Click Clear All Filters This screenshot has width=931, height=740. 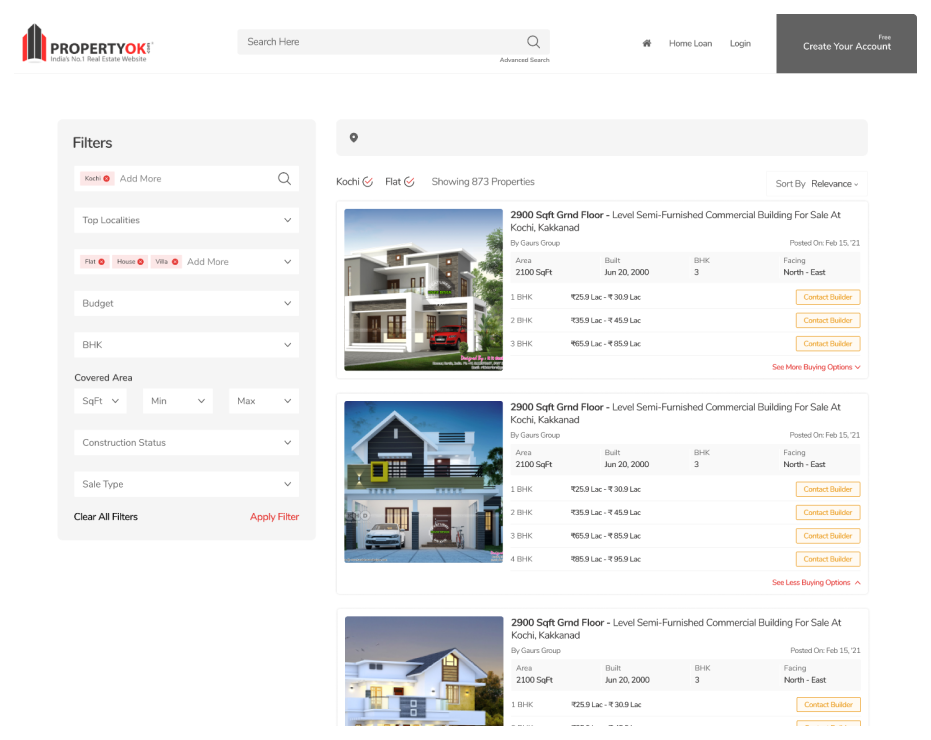pos(106,517)
